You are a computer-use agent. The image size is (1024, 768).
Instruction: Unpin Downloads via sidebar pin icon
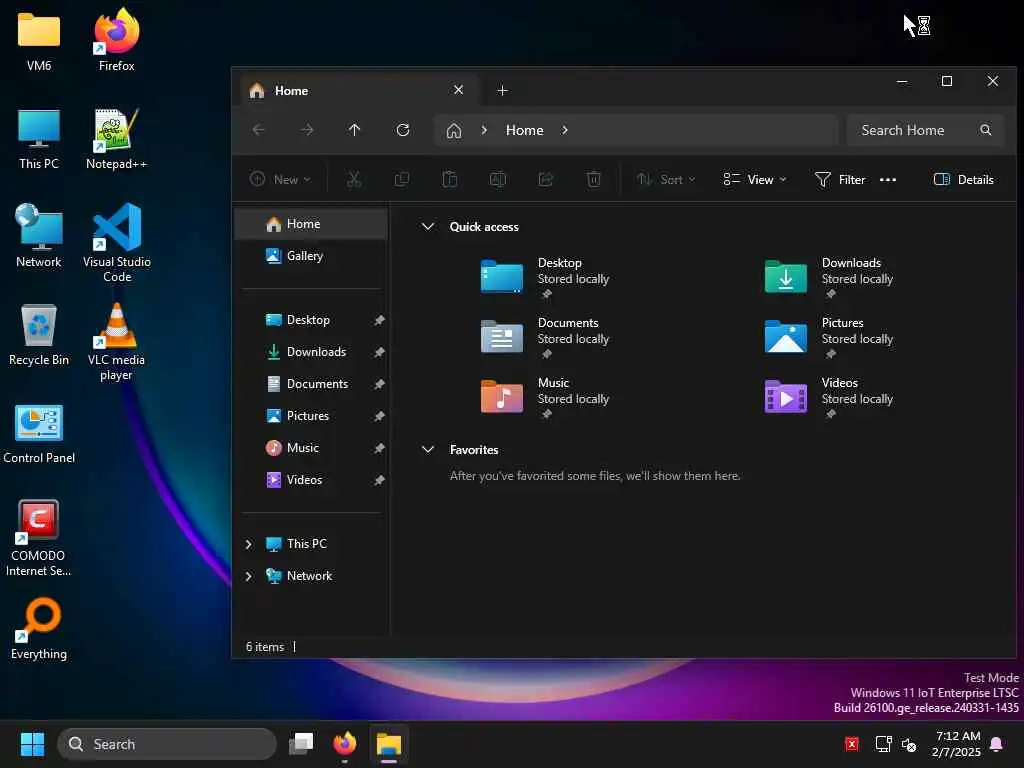point(379,352)
